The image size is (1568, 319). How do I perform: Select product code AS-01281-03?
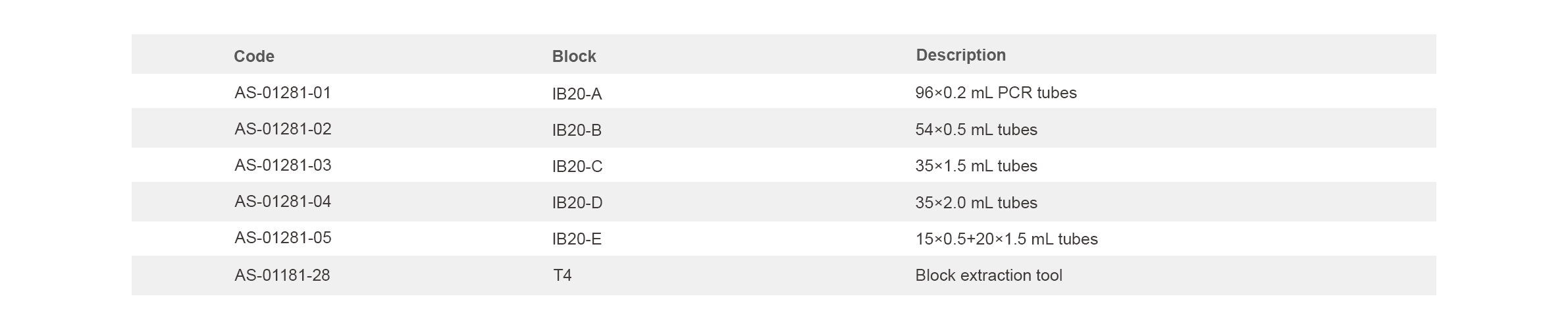click(282, 165)
